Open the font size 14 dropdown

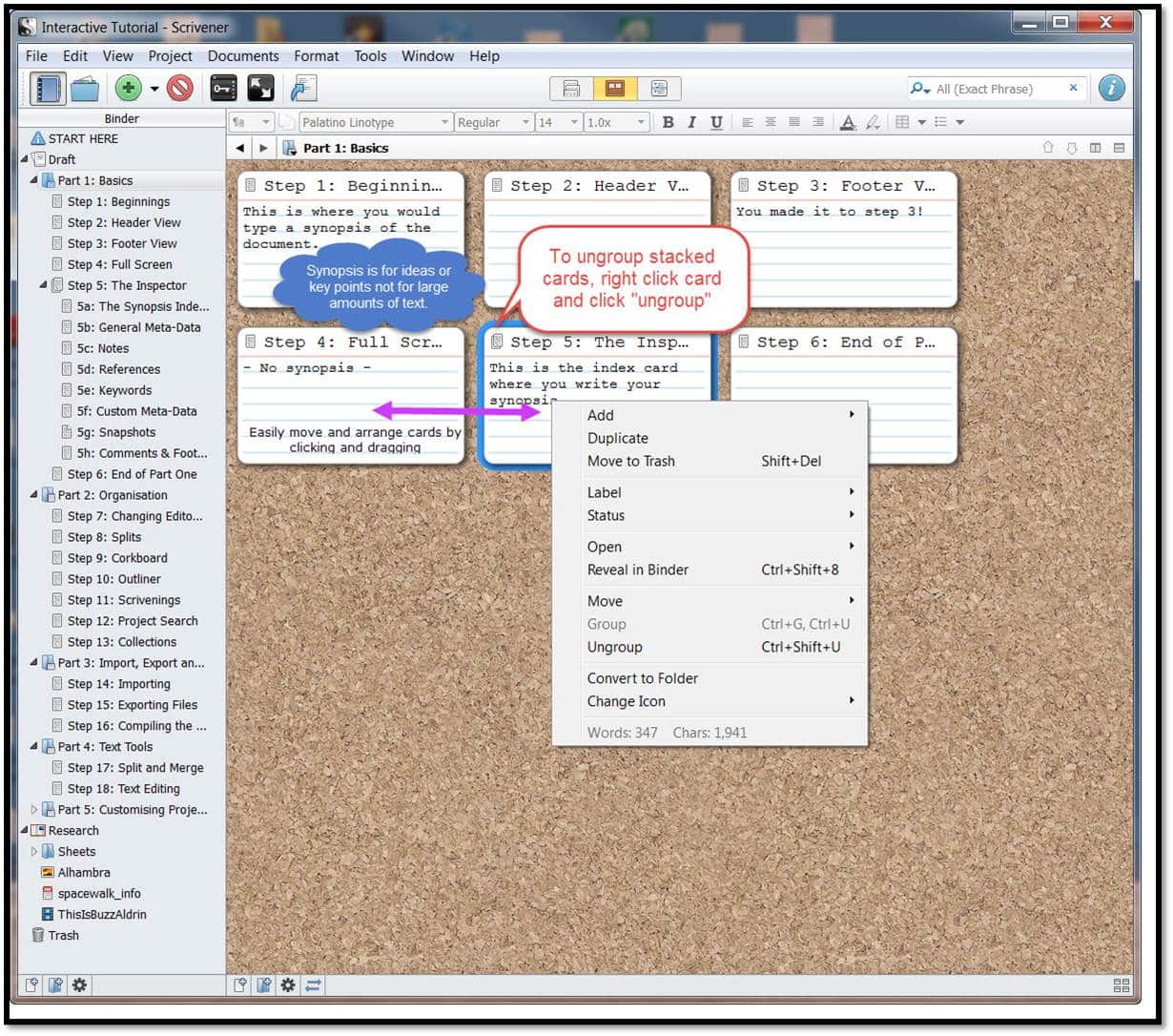pyautogui.click(x=559, y=122)
